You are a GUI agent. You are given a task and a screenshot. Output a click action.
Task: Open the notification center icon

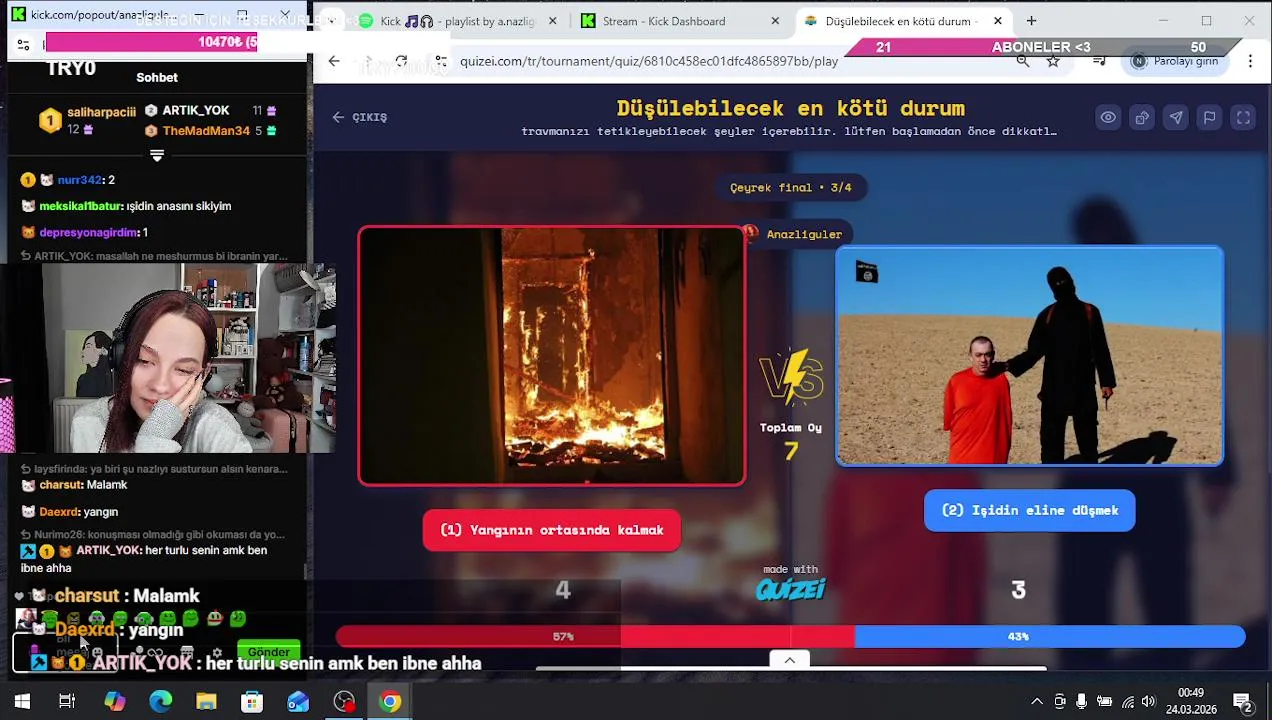coord(1243,702)
